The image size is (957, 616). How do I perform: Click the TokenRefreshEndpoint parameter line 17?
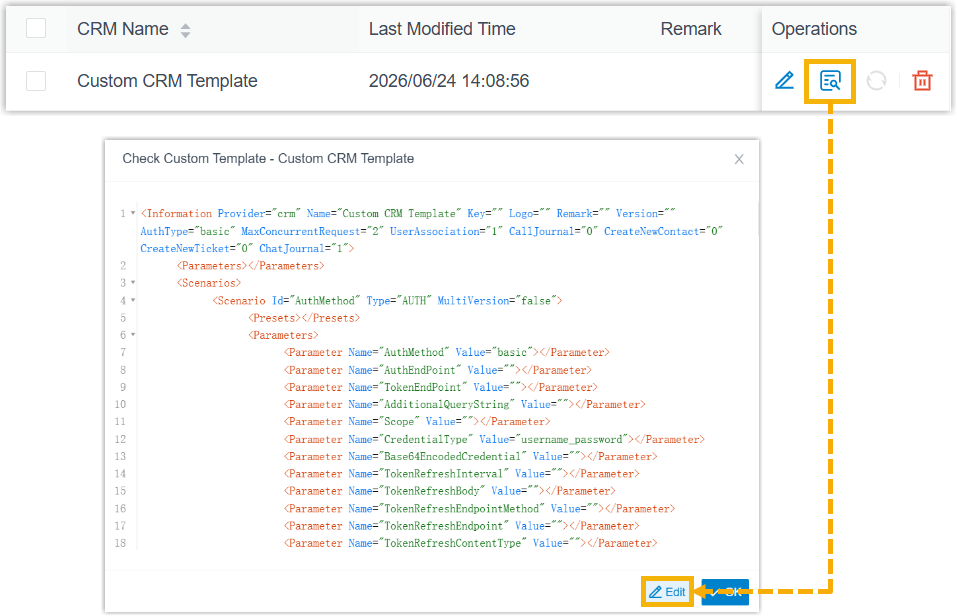click(x=461, y=525)
